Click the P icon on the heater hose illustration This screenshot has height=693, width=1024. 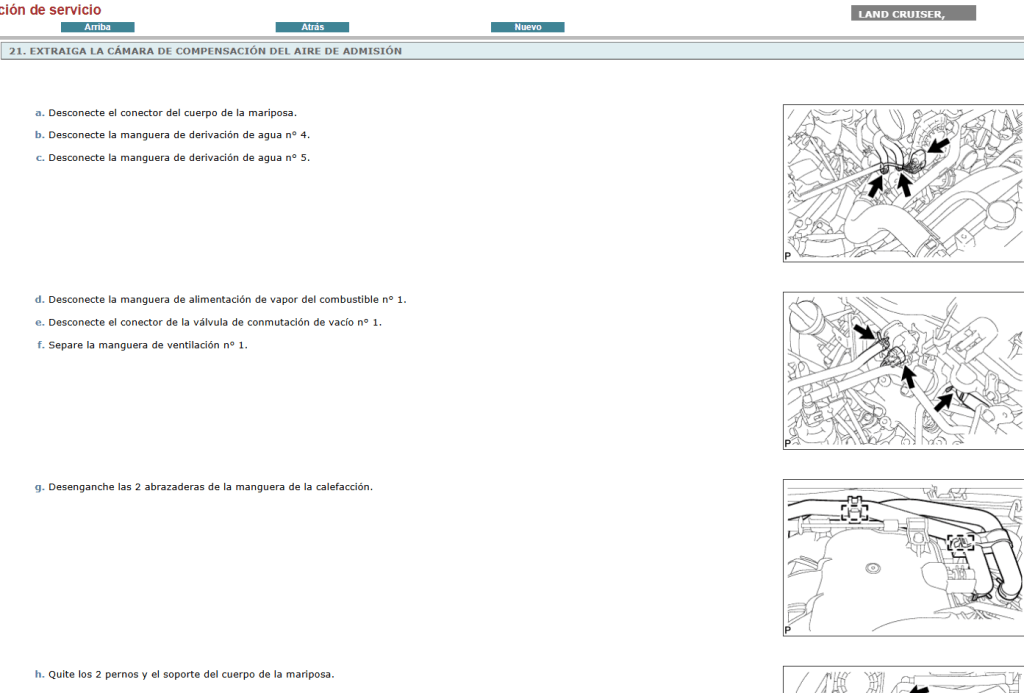tap(787, 630)
